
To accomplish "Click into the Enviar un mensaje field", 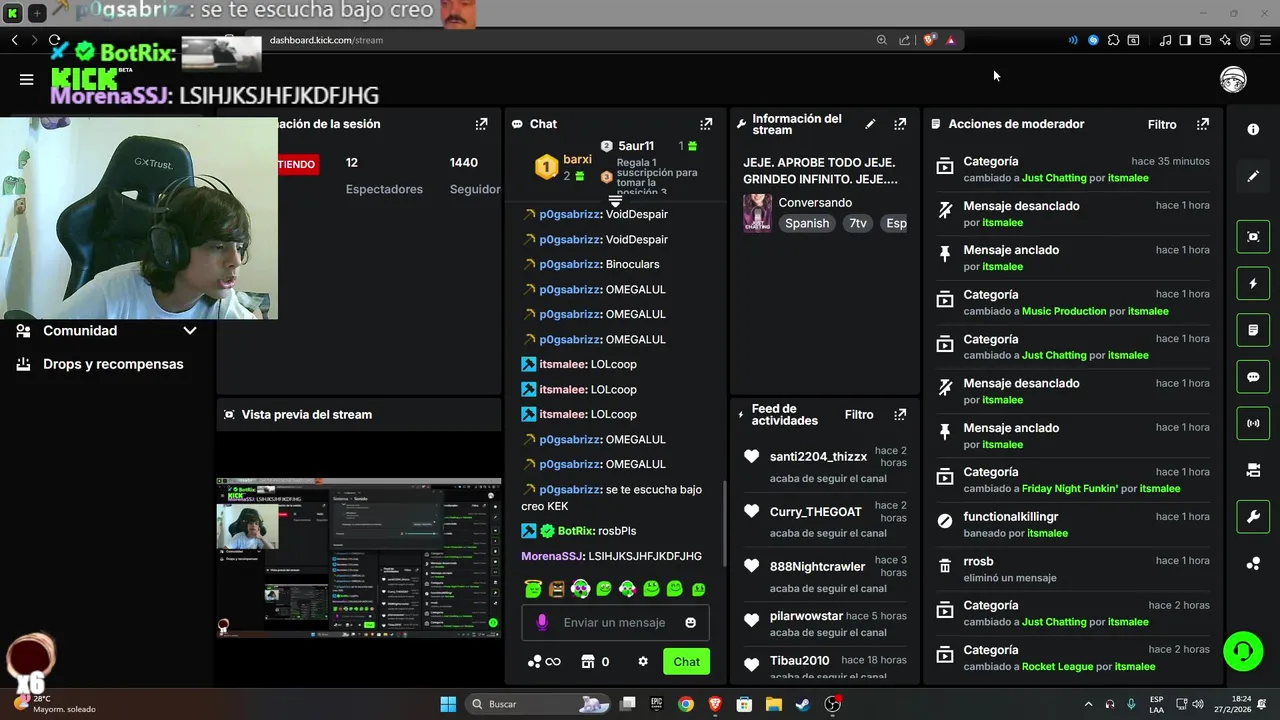I will coord(614,622).
